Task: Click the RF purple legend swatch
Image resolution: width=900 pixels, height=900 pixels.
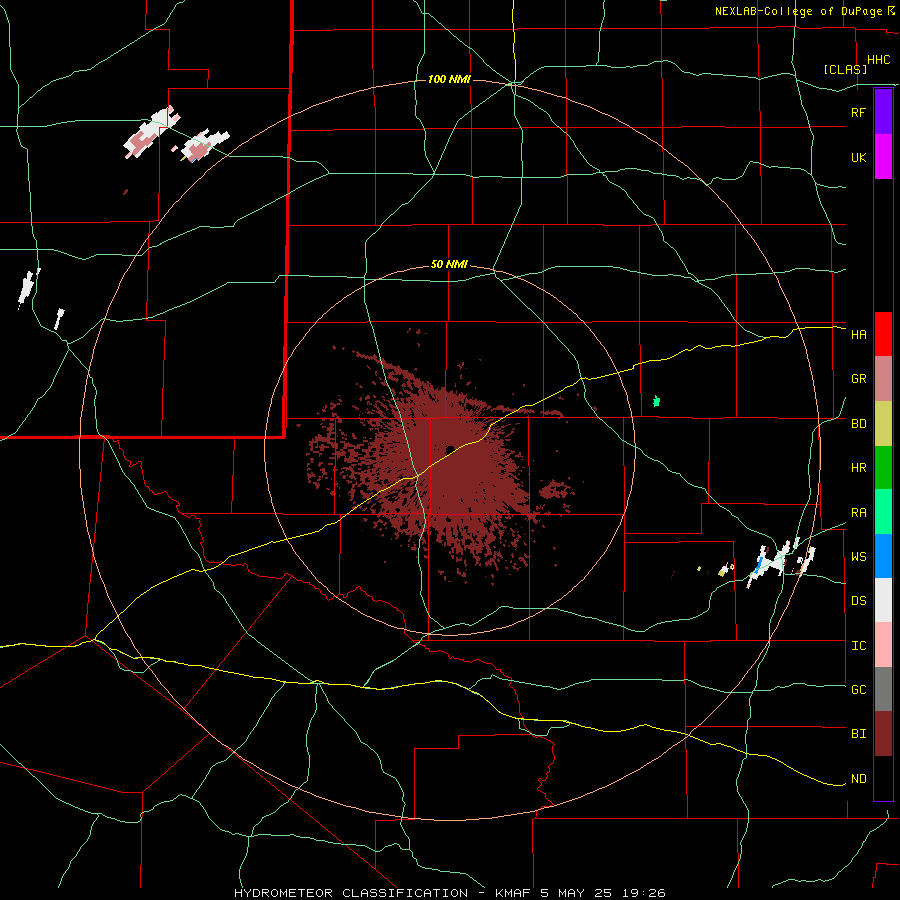Action: point(883,112)
